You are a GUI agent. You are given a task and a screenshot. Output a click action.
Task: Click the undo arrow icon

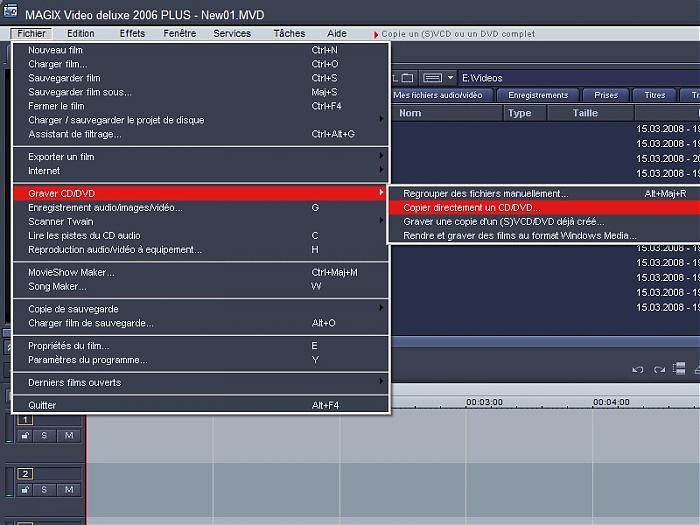click(x=638, y=369)
